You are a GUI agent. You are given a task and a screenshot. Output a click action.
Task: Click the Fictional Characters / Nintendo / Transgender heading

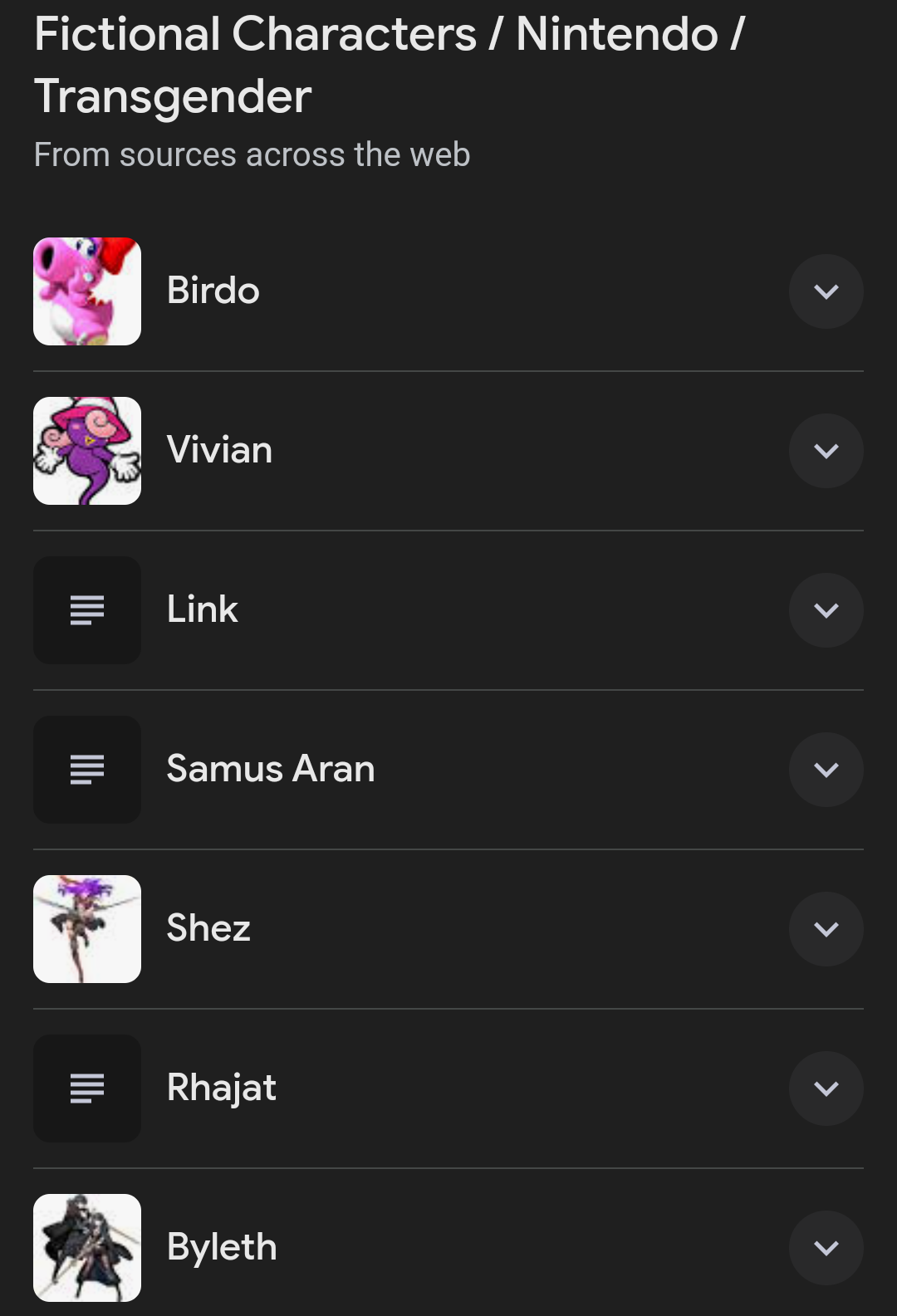pyautogui.click(x=389, y=65)
